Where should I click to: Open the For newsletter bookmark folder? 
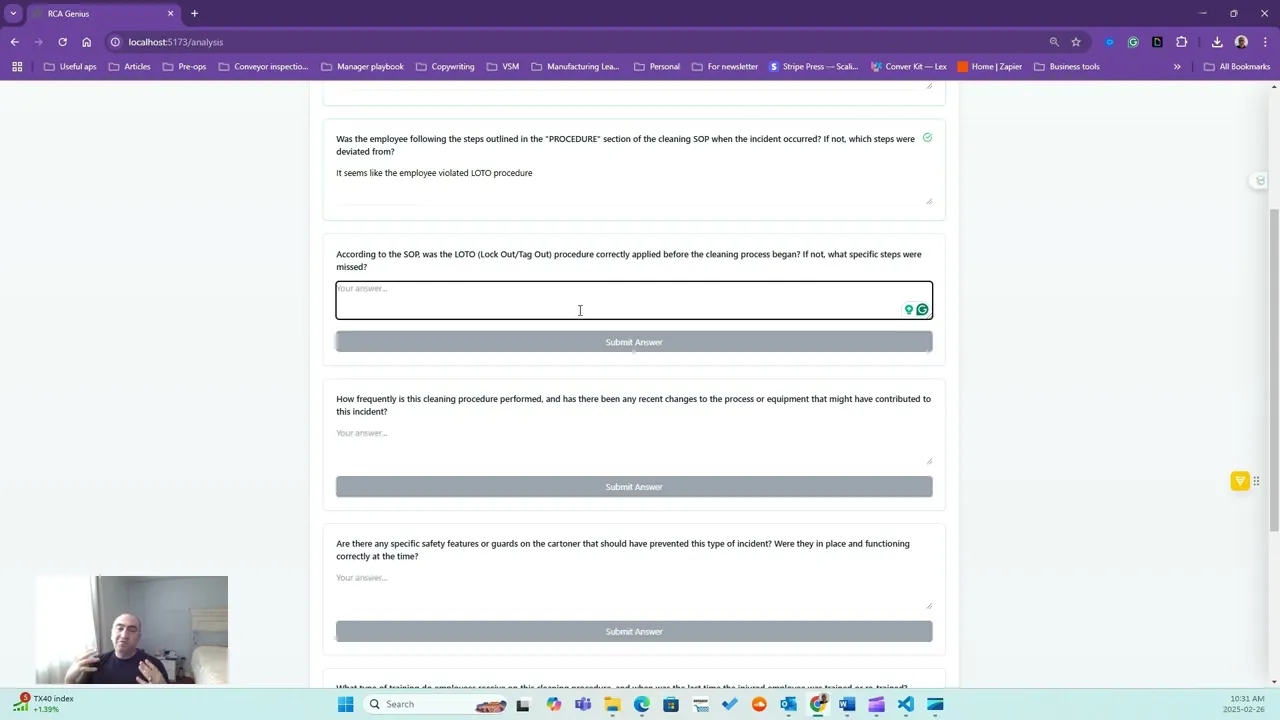[724, 67]
